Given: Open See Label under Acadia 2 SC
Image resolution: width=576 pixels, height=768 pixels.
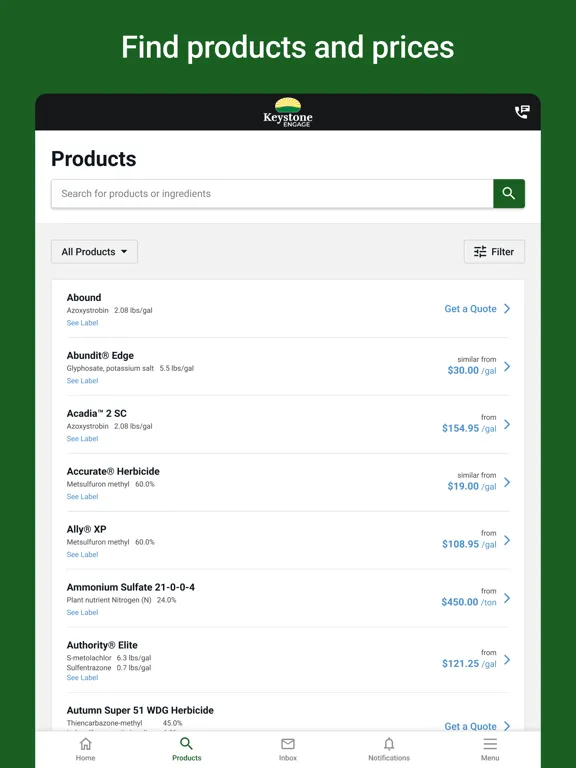Looking at the screenshot, I should tap(82, 438).
